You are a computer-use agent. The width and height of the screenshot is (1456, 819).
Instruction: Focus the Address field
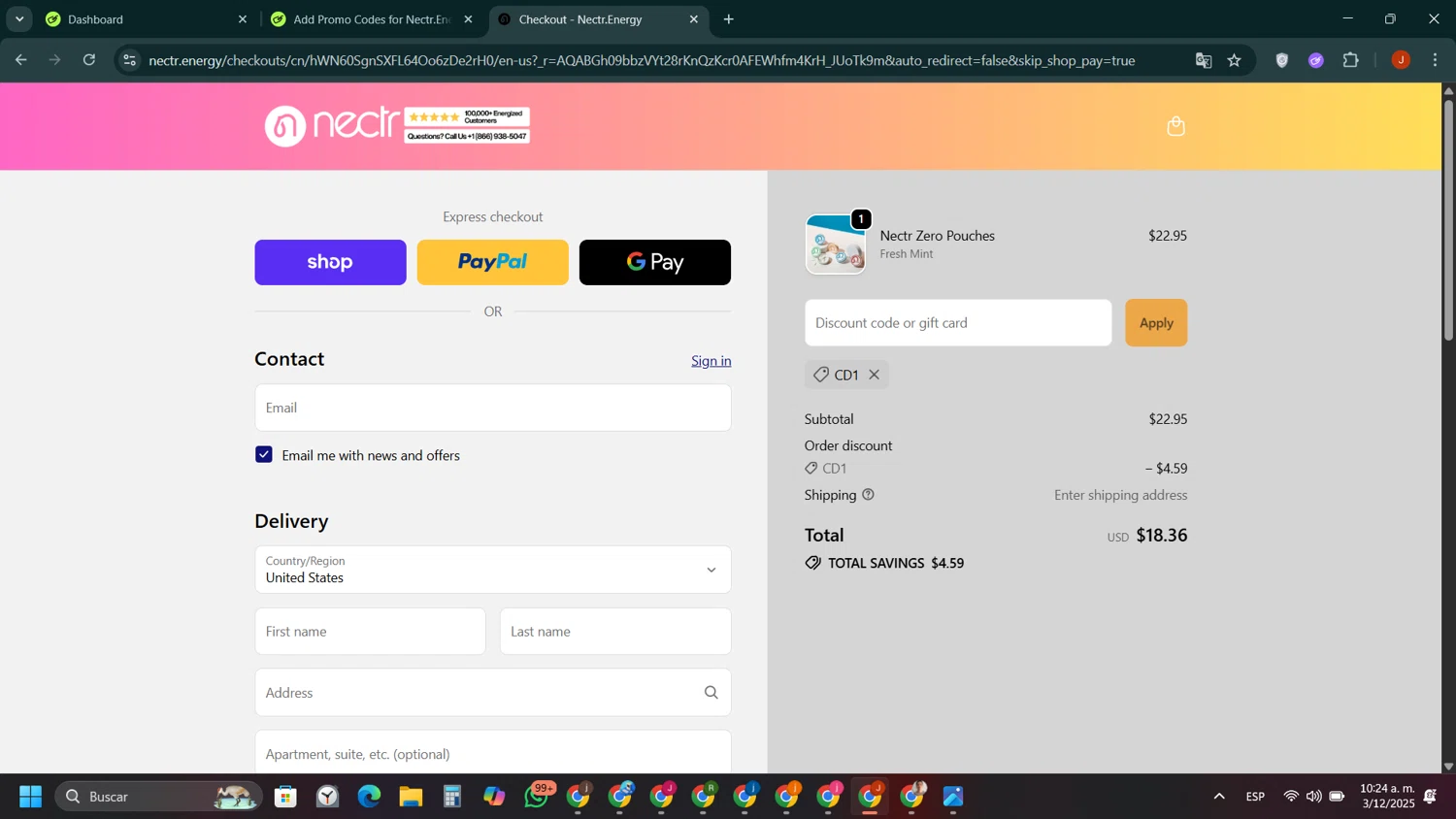[493, 693]
